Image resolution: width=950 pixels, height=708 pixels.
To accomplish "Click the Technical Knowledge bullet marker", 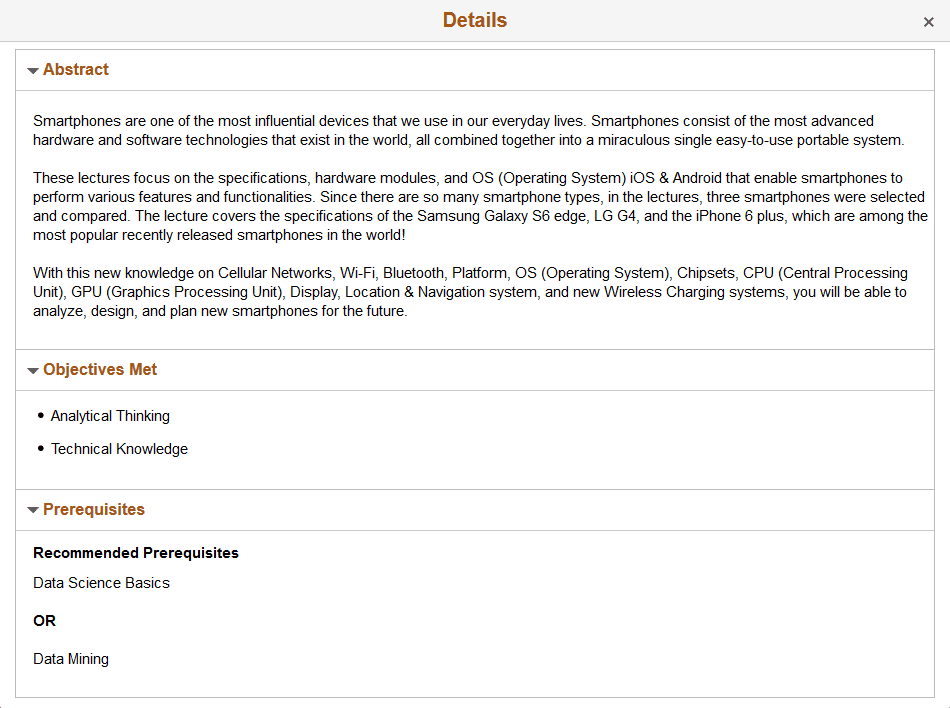I will [x=40, y=447].
